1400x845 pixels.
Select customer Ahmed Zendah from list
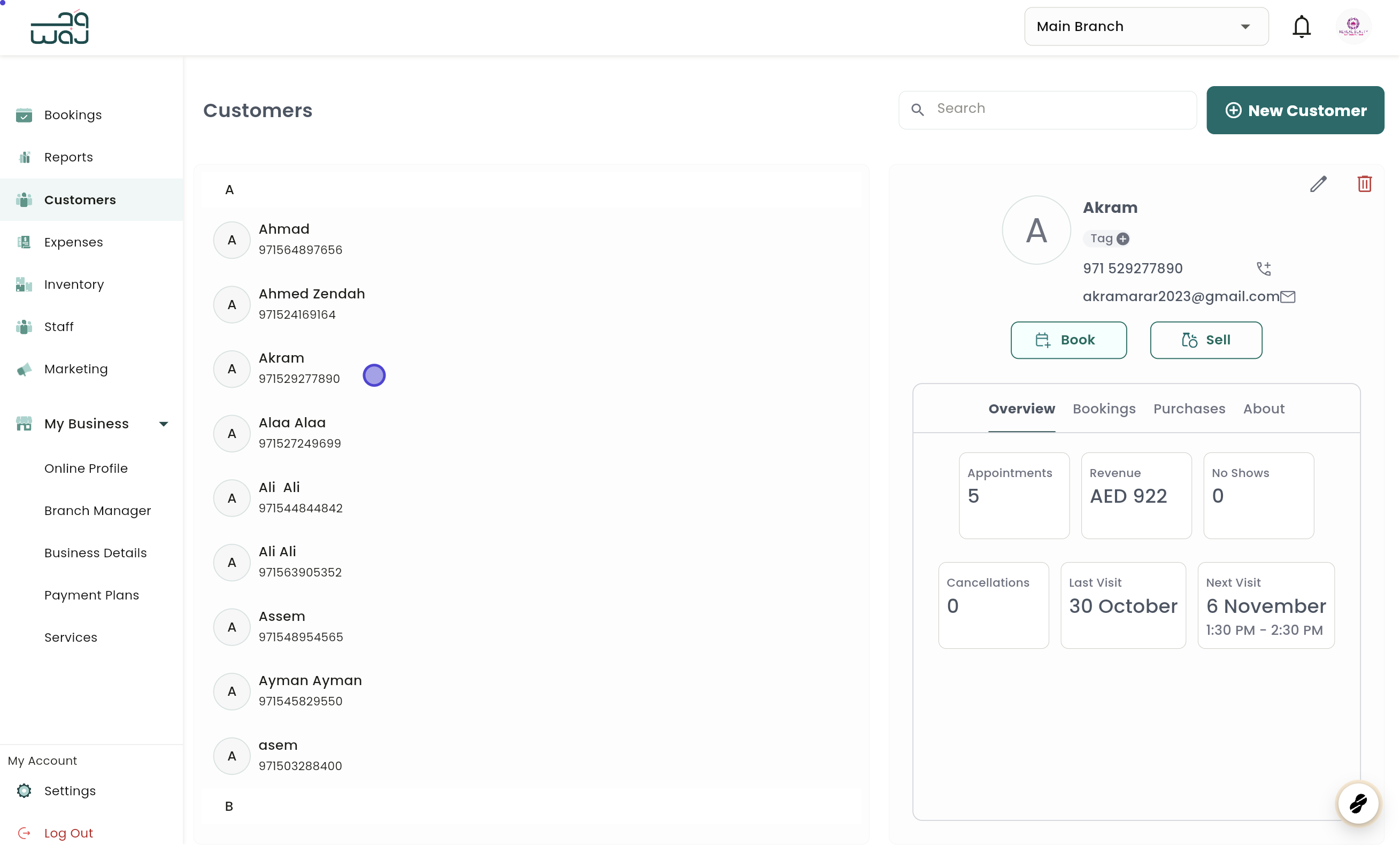click(311, 304)
